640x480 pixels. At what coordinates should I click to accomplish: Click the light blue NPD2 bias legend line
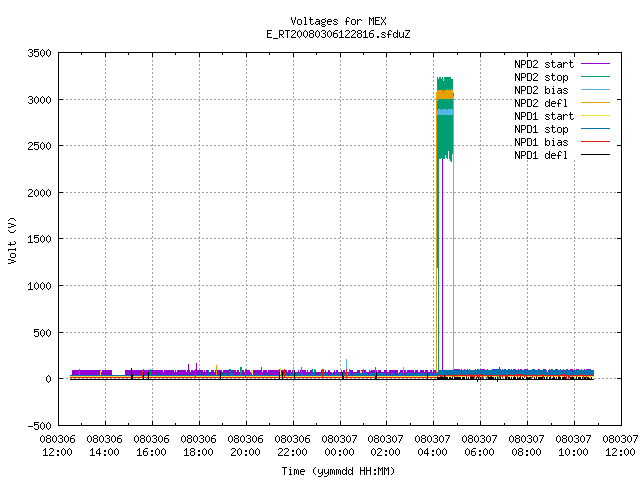pos(596,90)
